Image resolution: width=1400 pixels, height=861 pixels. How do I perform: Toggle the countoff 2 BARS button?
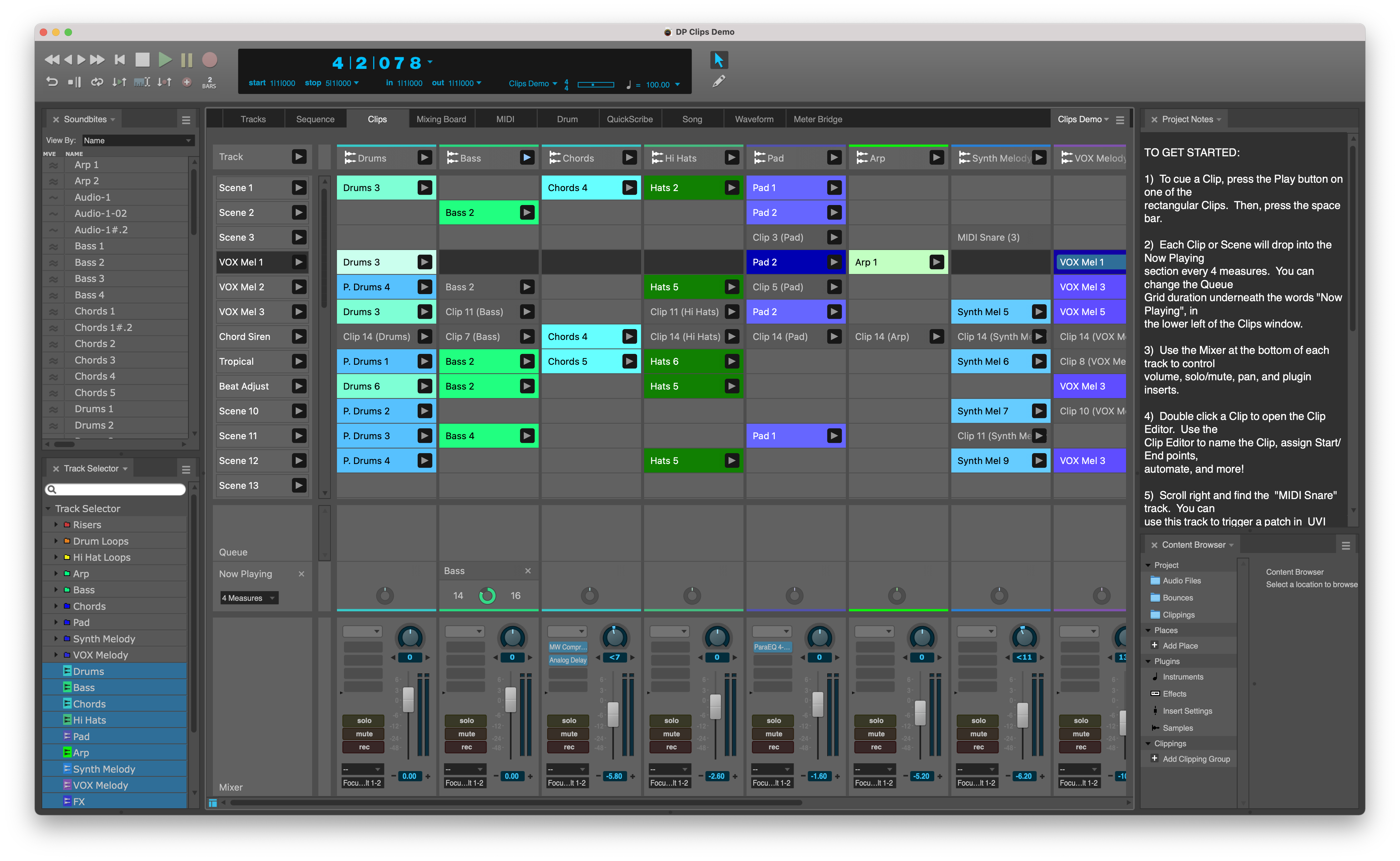(209, 83)
